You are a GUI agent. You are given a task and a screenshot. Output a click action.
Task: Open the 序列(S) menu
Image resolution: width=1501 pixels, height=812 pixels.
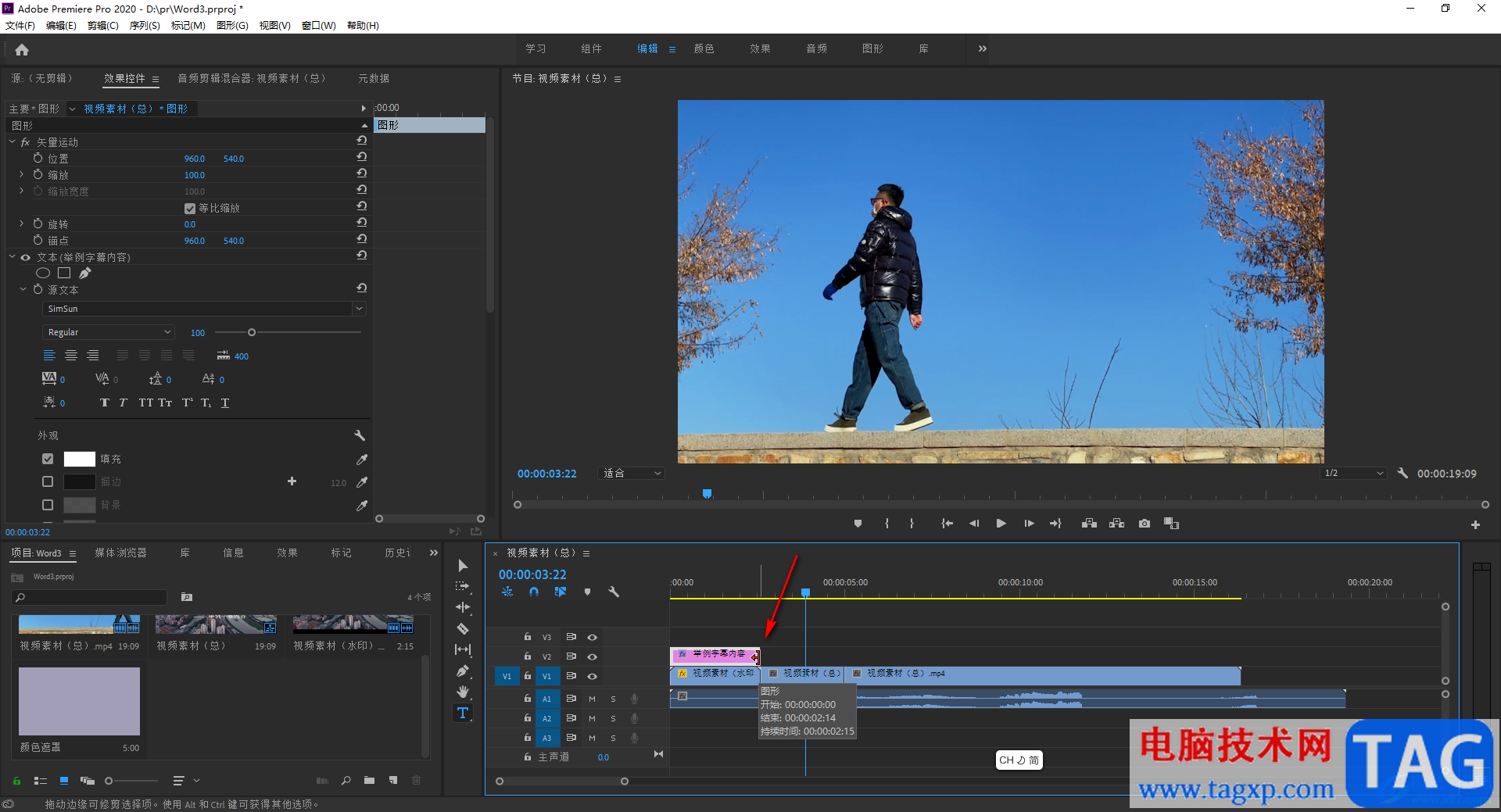click(145, 26)
